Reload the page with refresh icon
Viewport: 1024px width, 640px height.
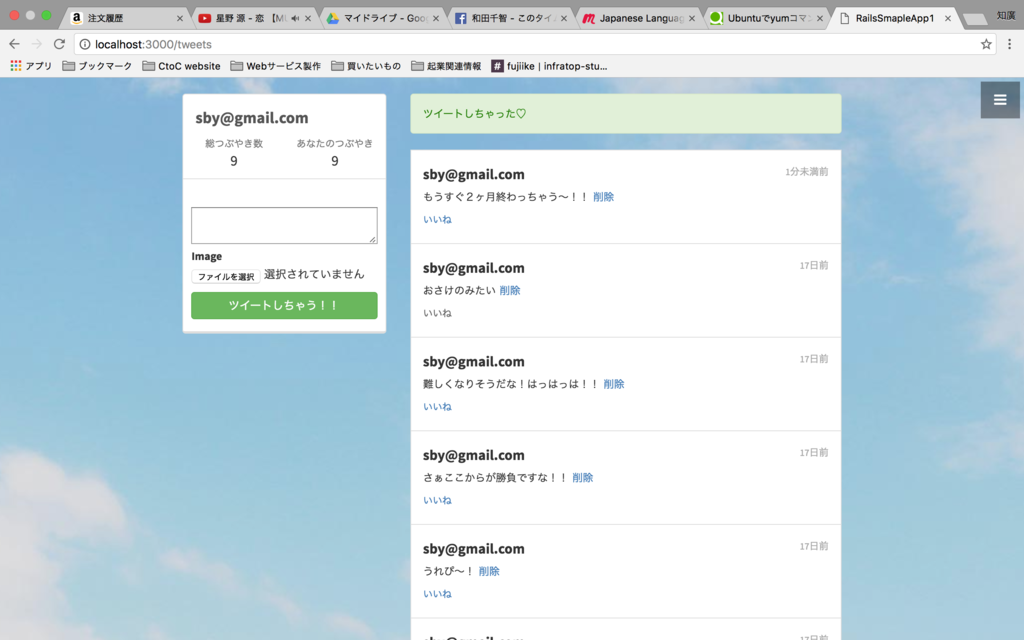click(x=59, y=44)
